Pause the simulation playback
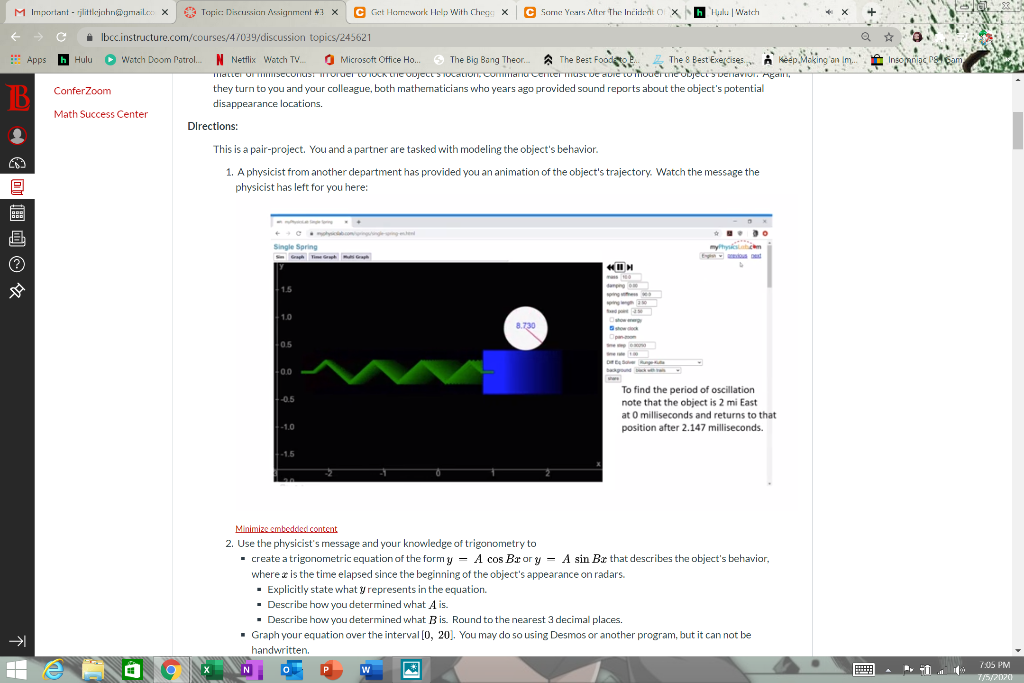This screenshot has width=1024, height=683. 619,267
